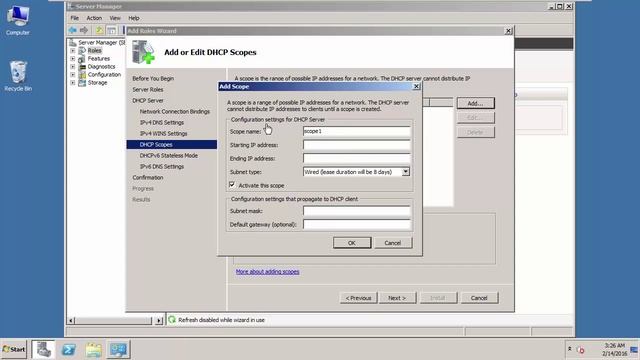Click the Starting IP address field
The height and width of the screenshot is (360, 640).
[x=356, y=145]
